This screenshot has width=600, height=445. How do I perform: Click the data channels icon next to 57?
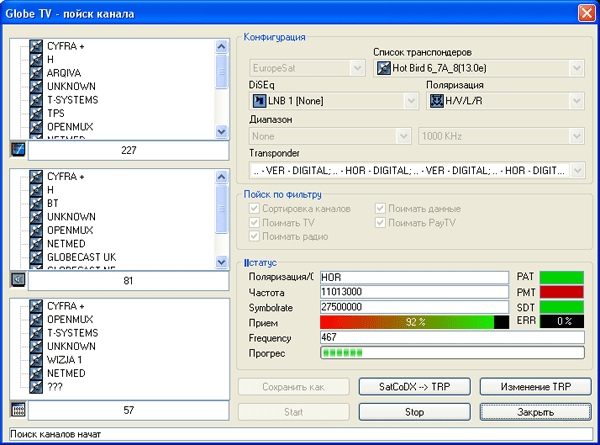18,410
